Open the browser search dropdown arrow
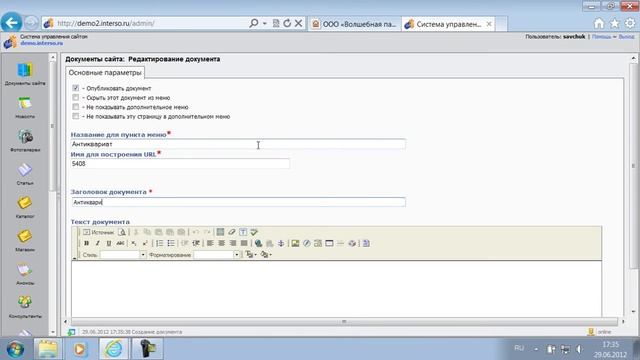 click(x=264, y=24)
